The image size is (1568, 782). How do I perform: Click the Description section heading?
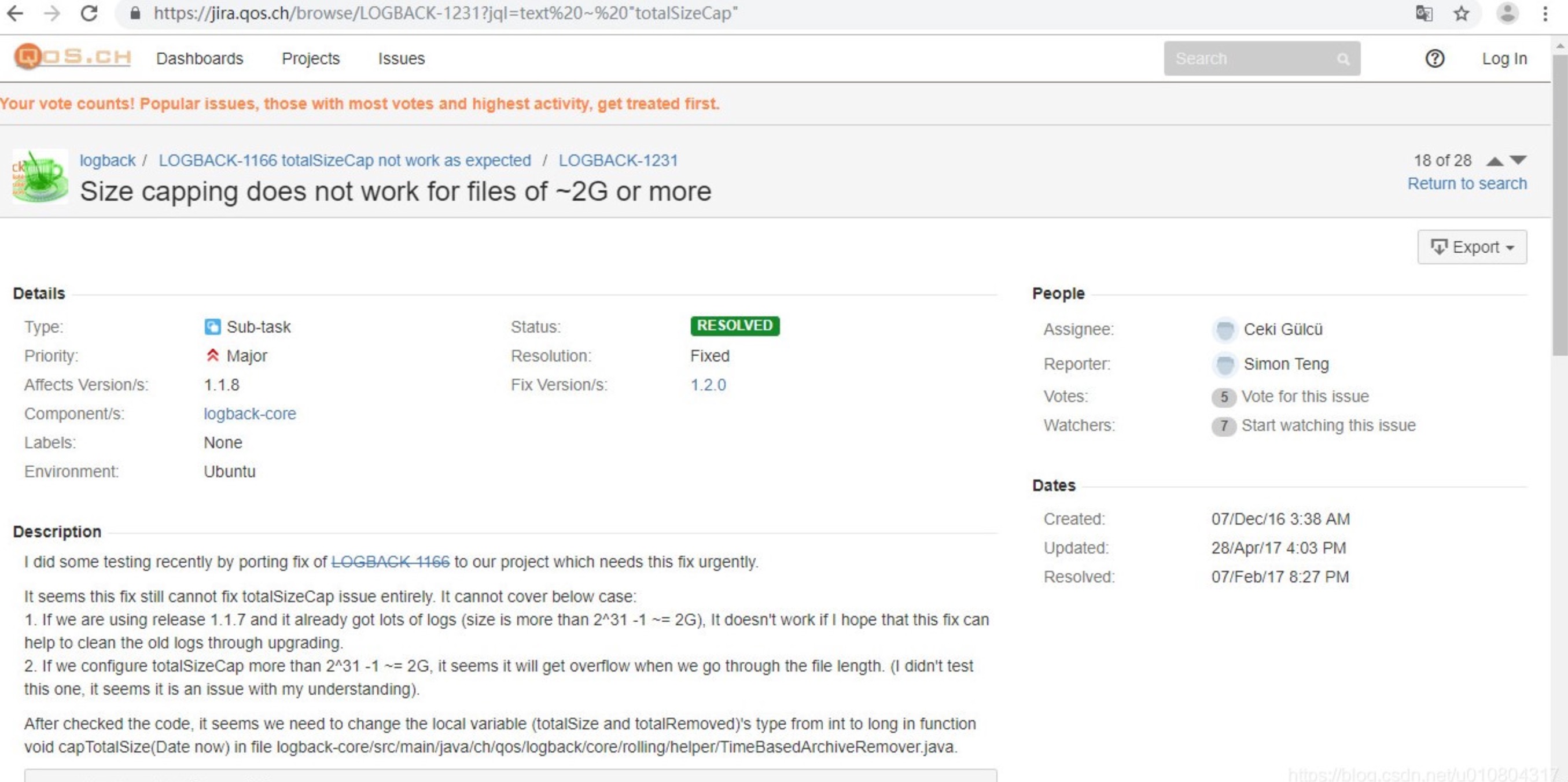tap(57, 532)
